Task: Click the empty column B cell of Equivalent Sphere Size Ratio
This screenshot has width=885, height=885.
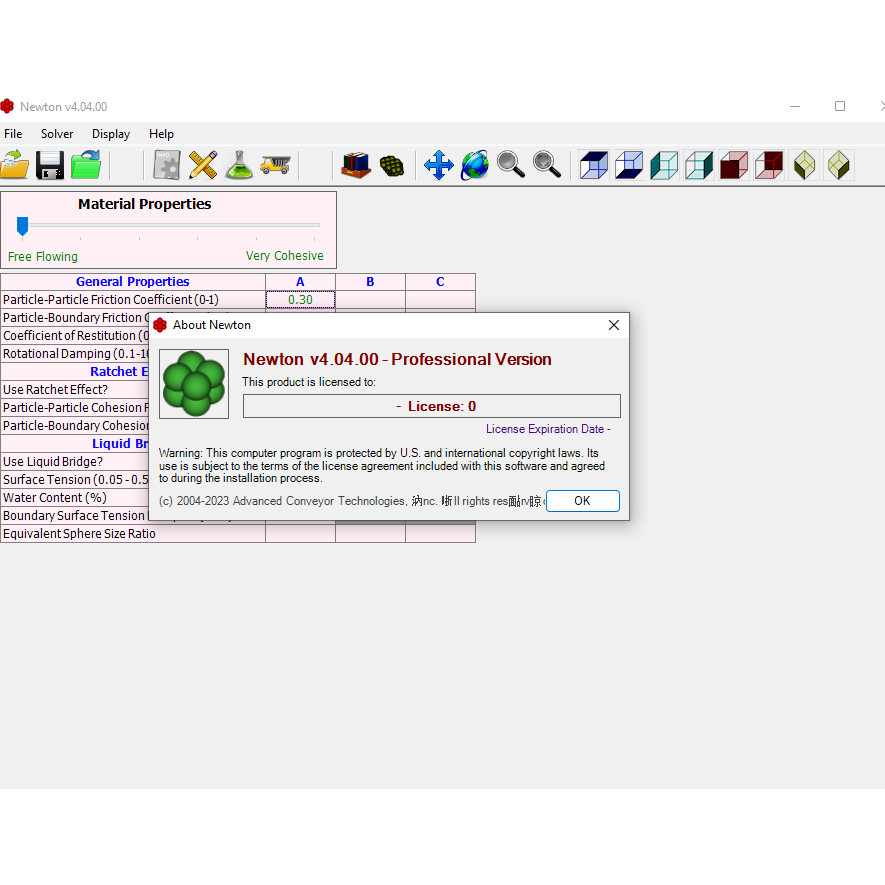Action: [x=370, y=533]
